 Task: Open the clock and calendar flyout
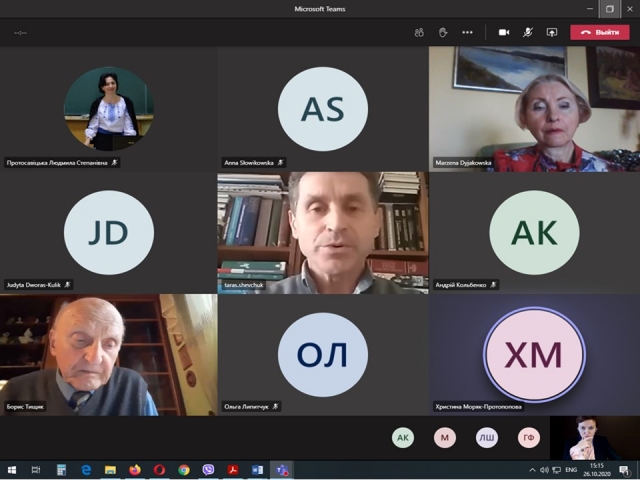pyautogui.click(x=597, y=470)
